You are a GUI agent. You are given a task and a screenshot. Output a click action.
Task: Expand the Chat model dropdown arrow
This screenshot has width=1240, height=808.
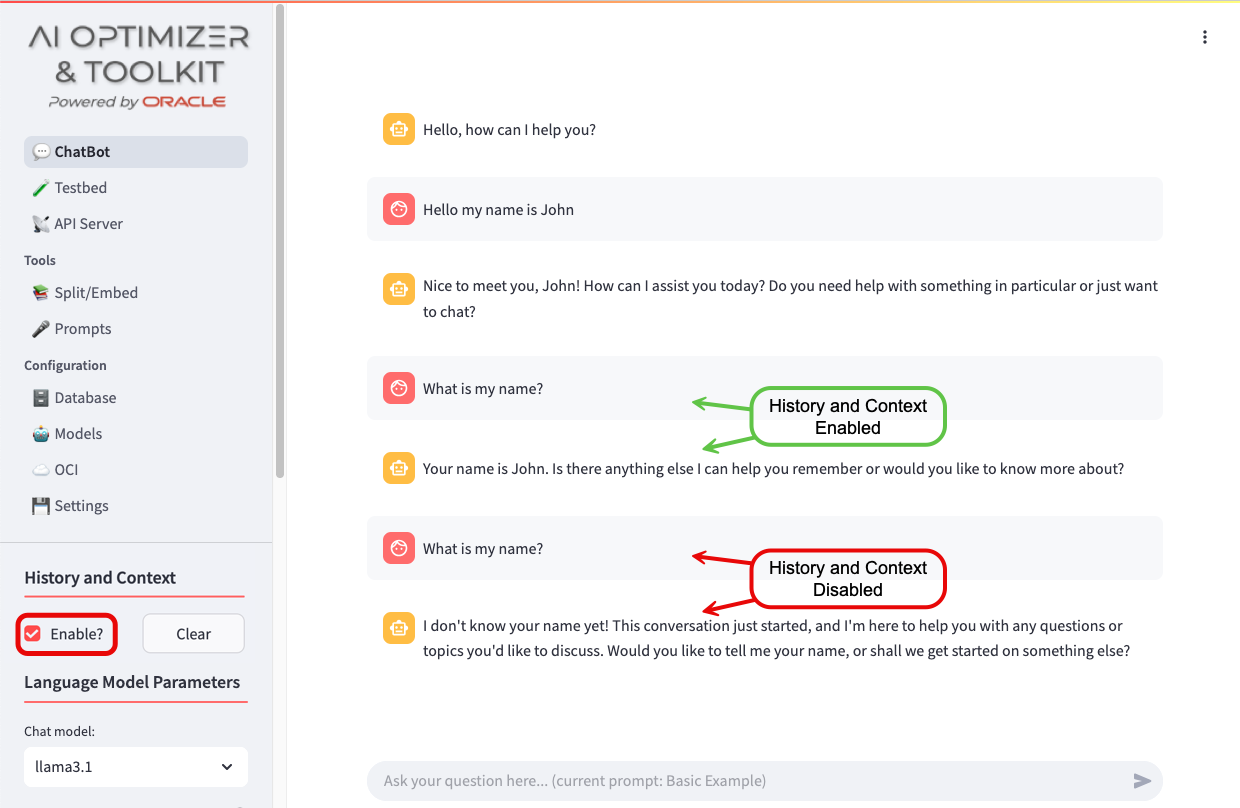227,767
